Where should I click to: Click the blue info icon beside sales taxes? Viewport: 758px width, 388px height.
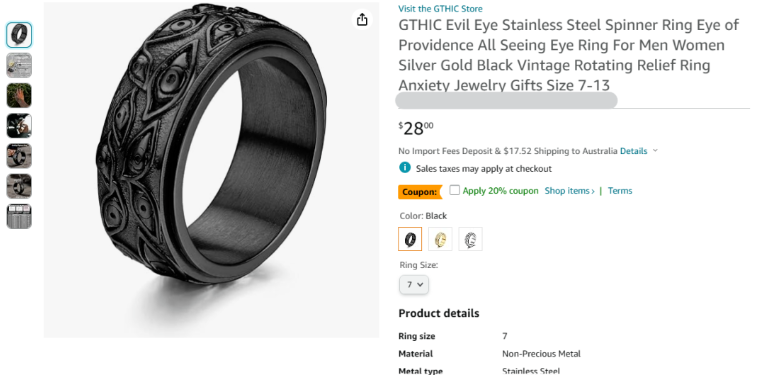[x=405, y=168]
